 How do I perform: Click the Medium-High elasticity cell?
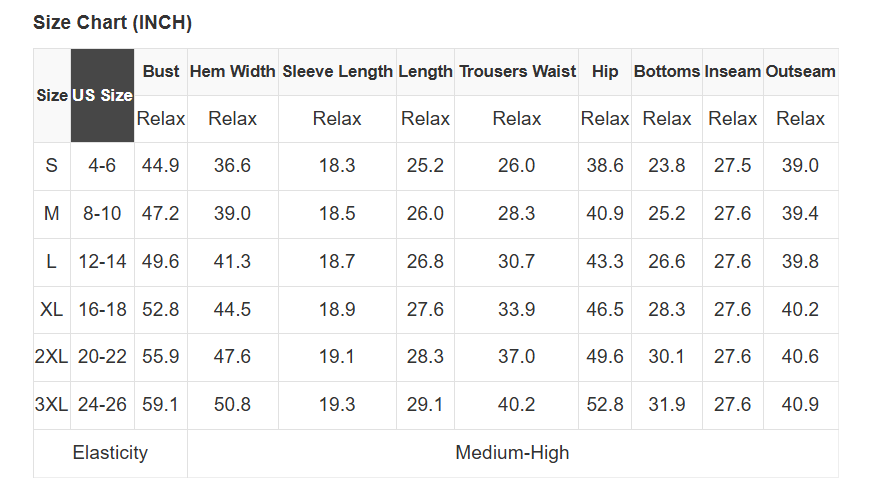pos(512,453)
